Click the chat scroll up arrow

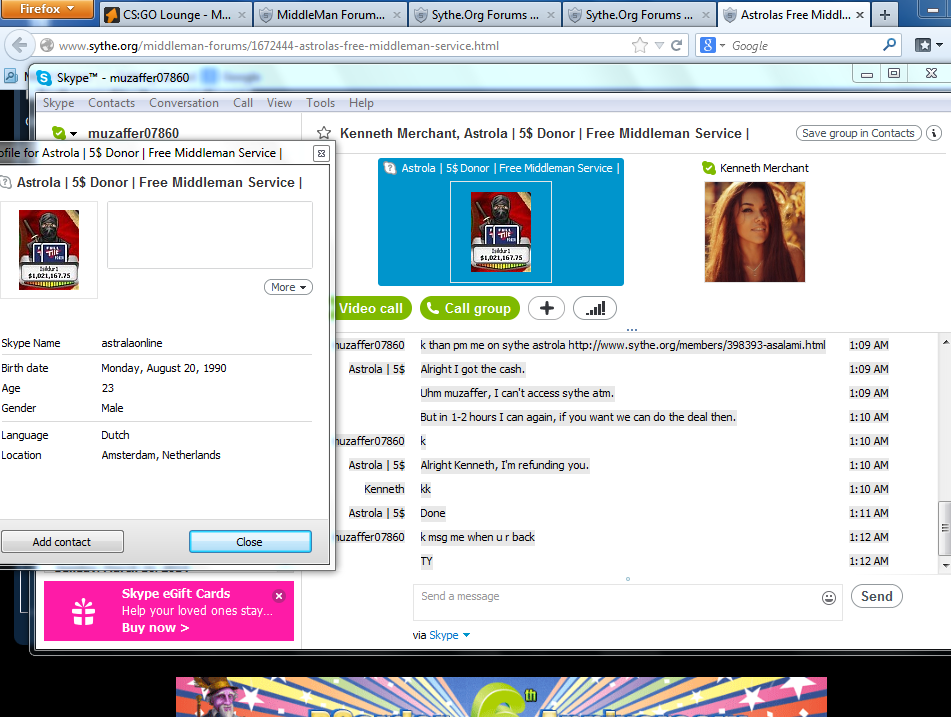[945, 342]
